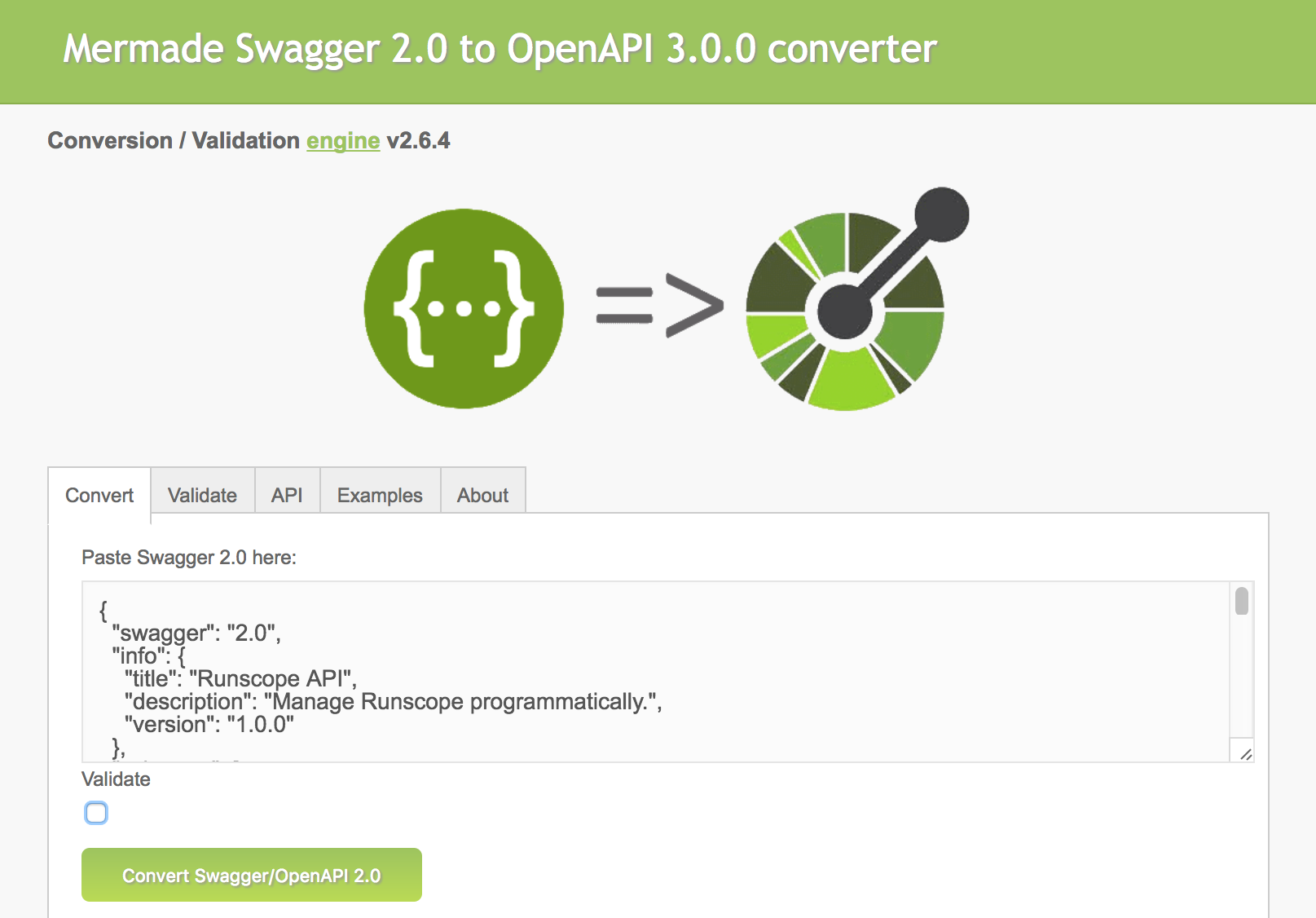Click the Validate label above the checkbox
Screen dimensions: 1316x918
(116, 779)
